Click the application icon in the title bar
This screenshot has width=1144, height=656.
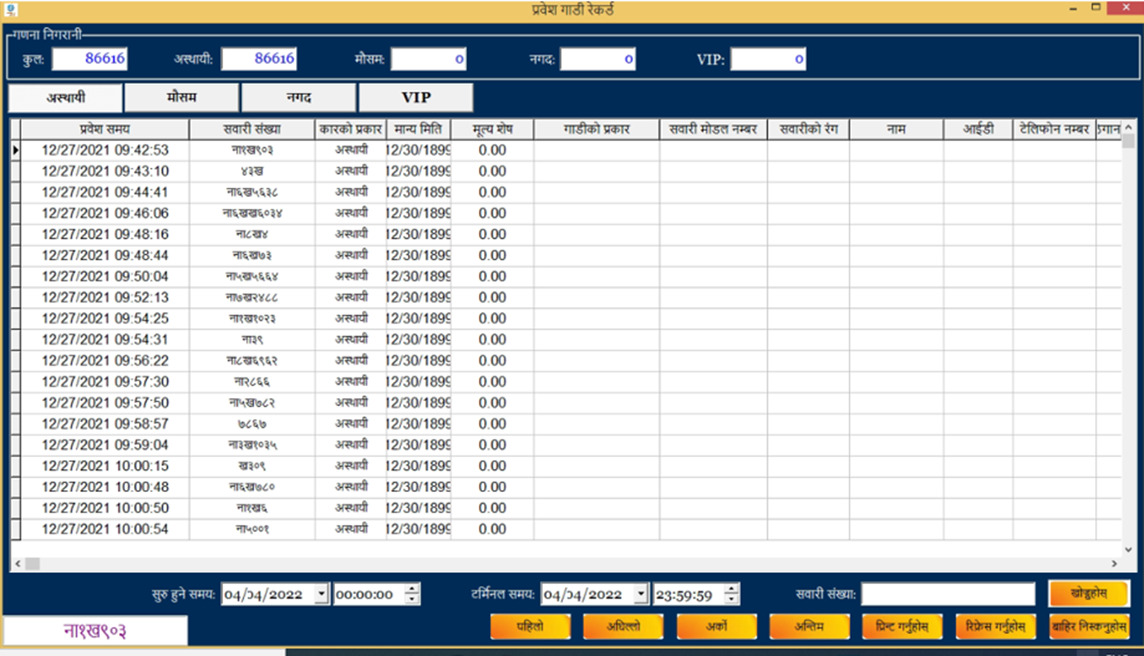pyautogui.click(x=10, y=9)
